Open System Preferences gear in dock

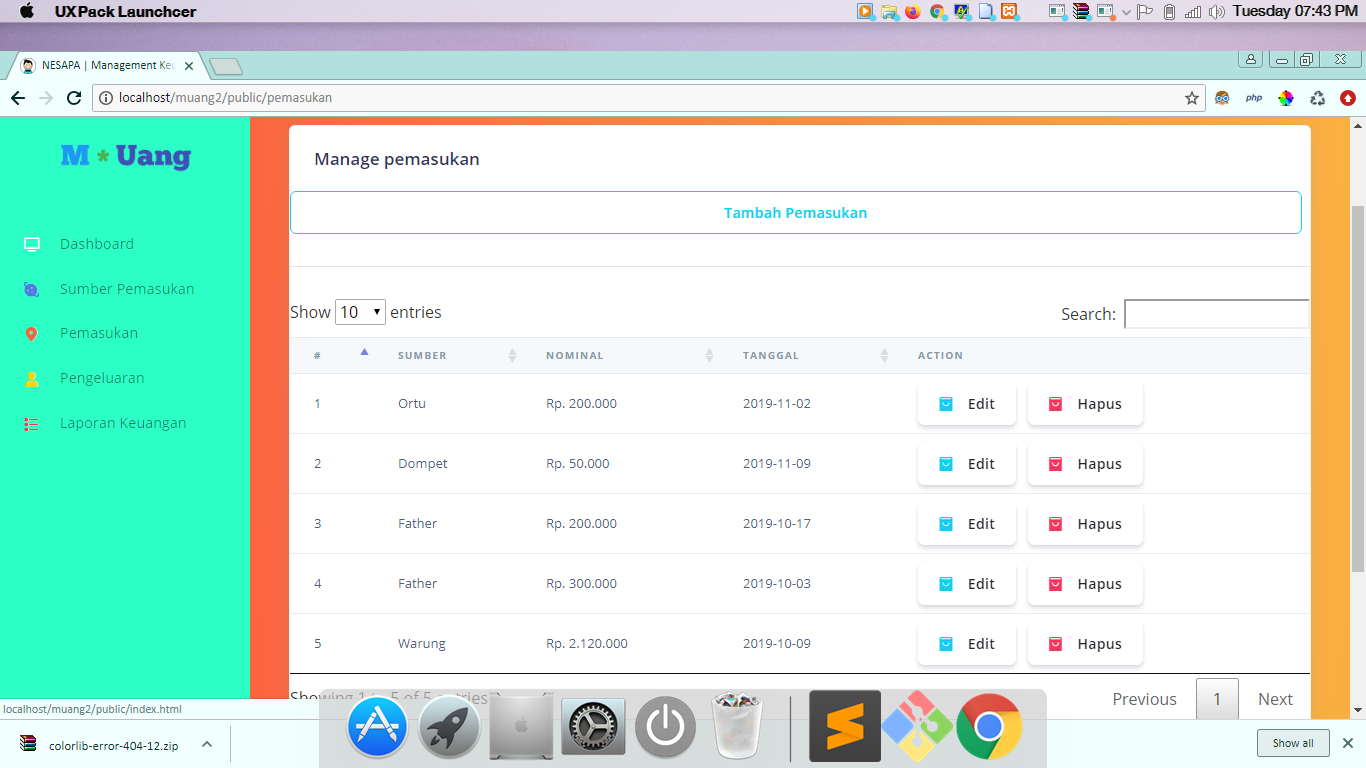tap(593, 727)
